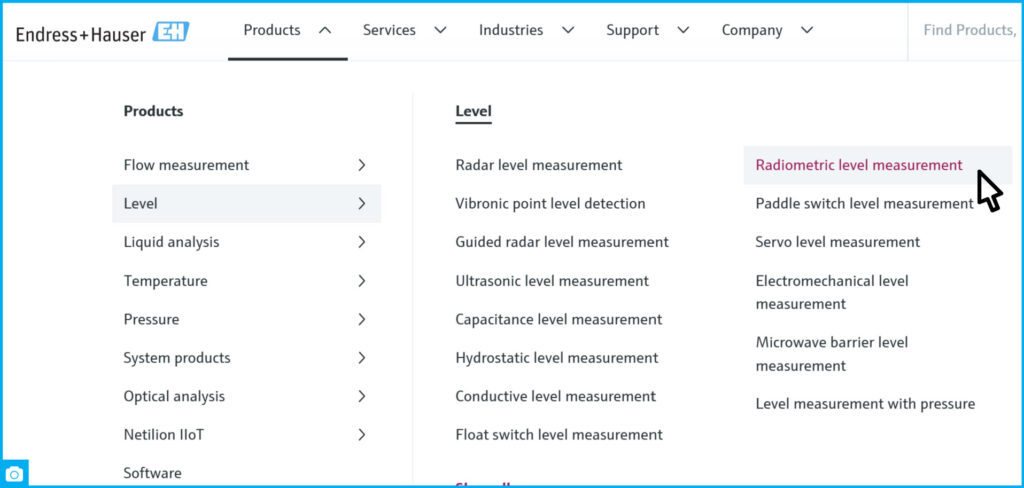Screen dimensions: 1024x488
Task: Open the Services dropdown menu
Action: pos(404,30)
